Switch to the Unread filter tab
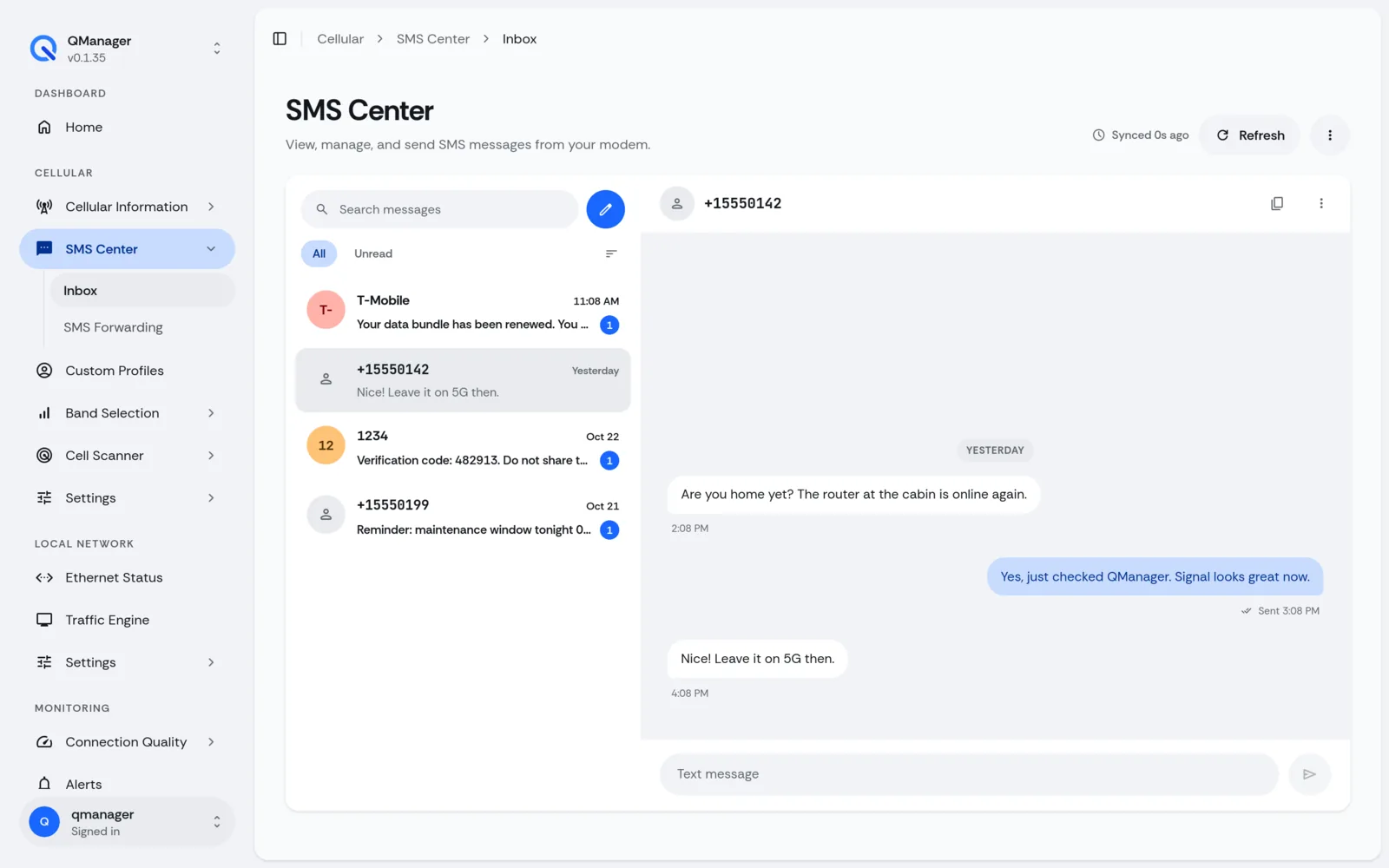The height and width of the screenshot is (868, 1389). [373, 253]
